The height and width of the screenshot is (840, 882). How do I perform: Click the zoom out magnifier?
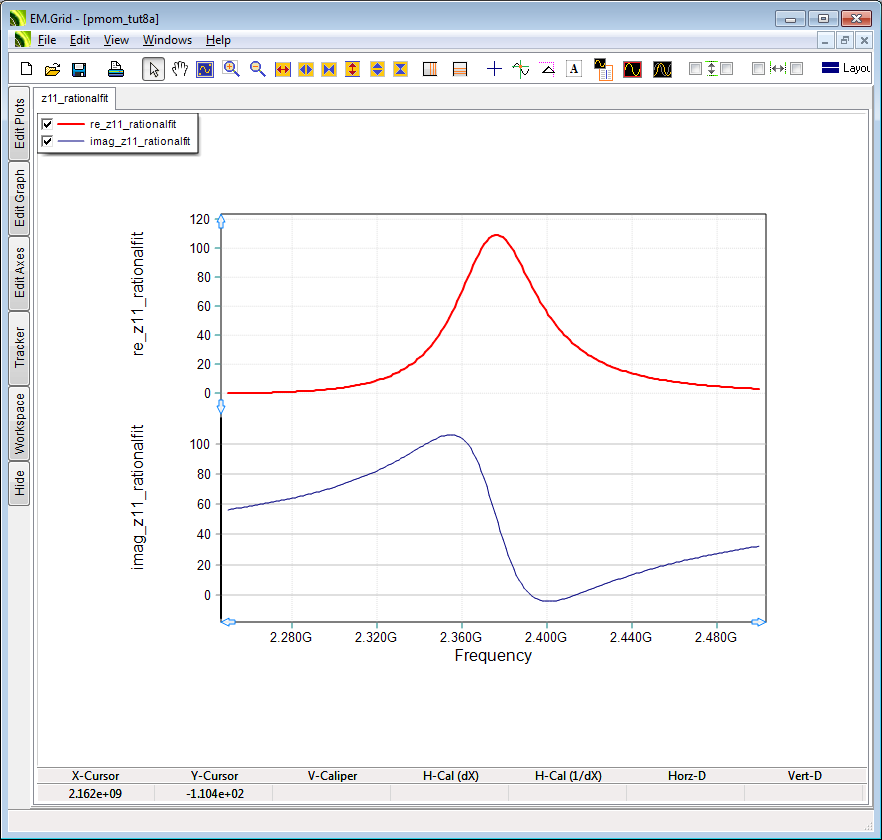coord(257,69)
